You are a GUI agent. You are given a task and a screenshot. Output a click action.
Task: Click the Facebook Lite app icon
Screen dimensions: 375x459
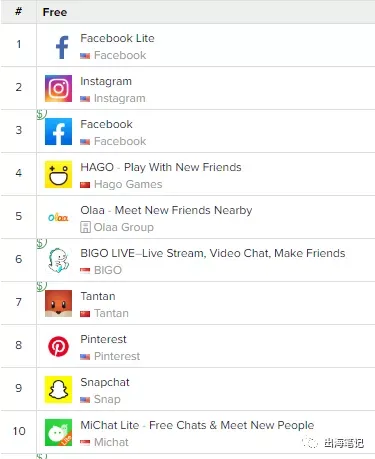pos(58,45)
